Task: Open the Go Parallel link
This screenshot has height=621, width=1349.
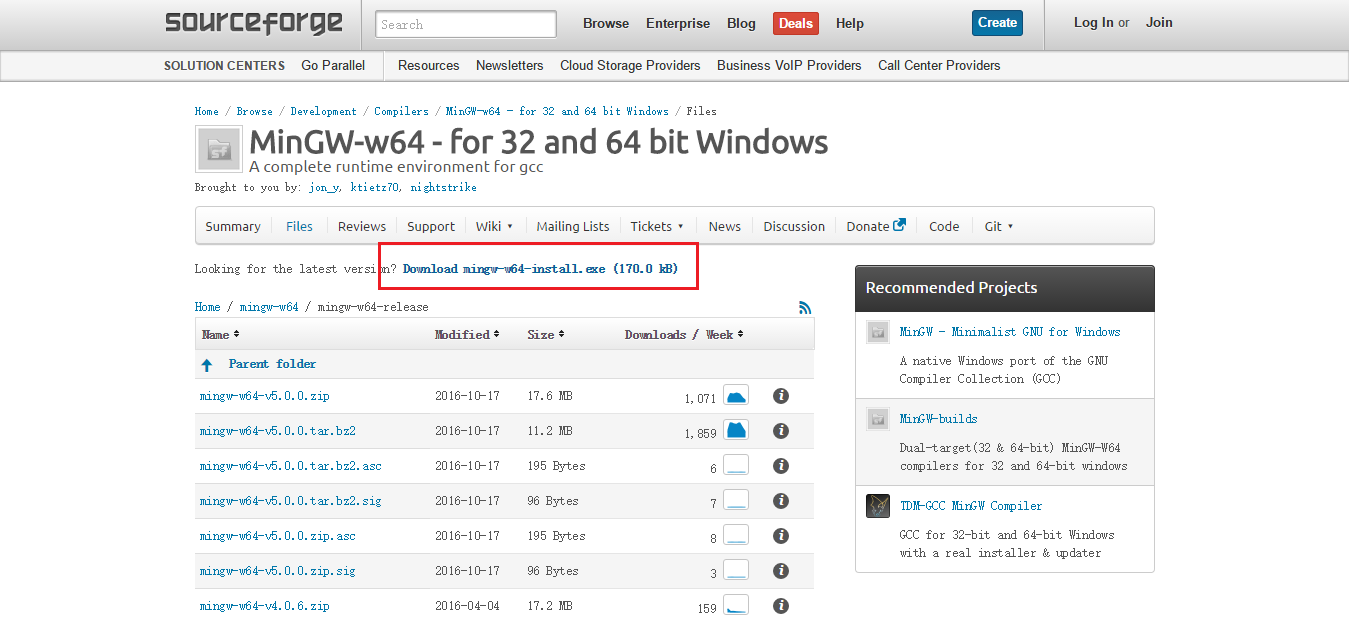Action: (333, 65)
